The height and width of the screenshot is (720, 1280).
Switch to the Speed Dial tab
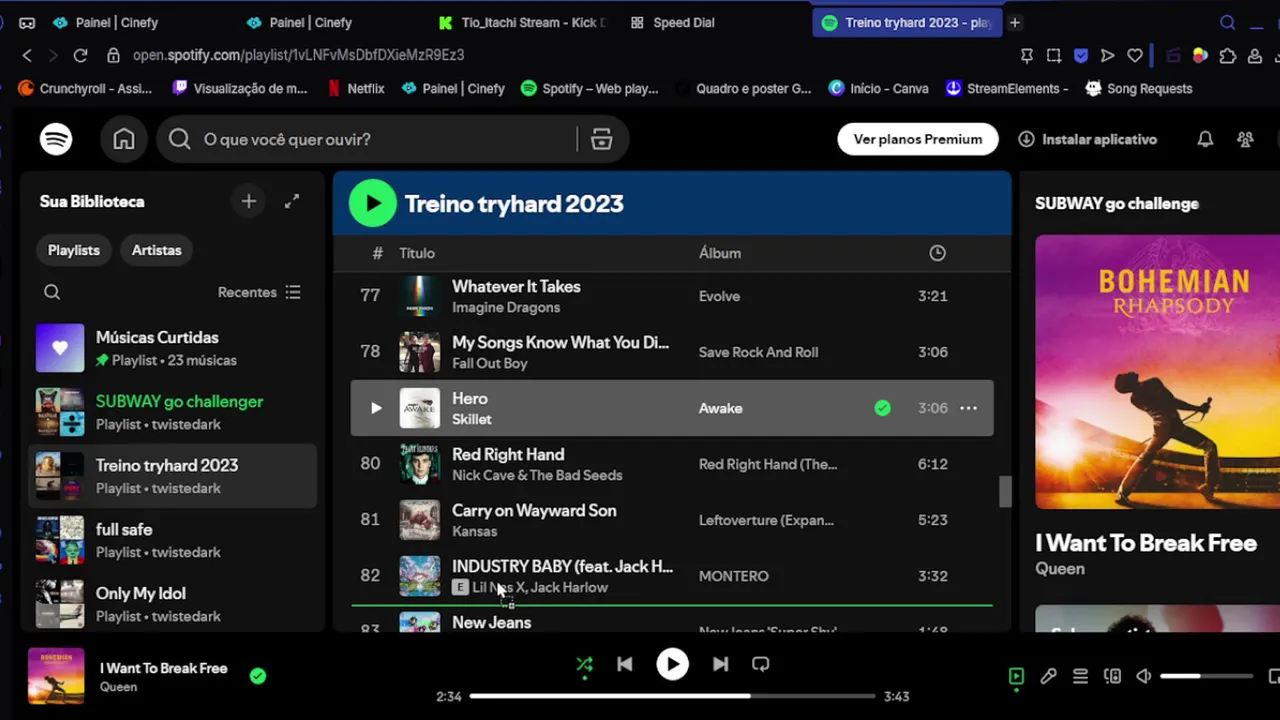pos(671,22)
